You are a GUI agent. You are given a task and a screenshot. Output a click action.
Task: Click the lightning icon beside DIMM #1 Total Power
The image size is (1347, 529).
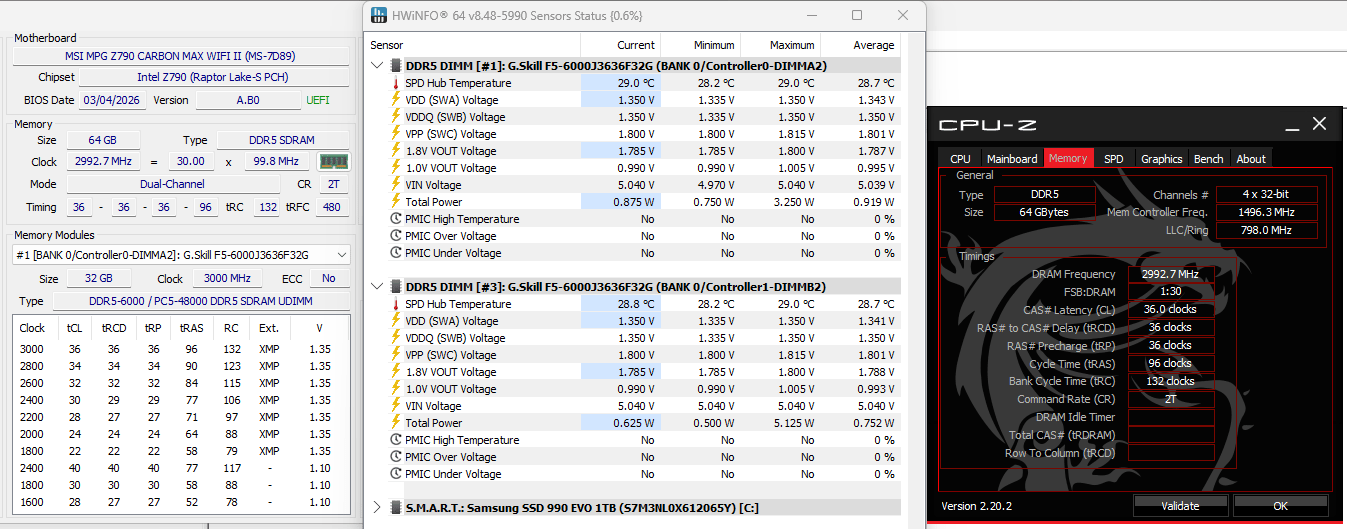tap(395, 202)
